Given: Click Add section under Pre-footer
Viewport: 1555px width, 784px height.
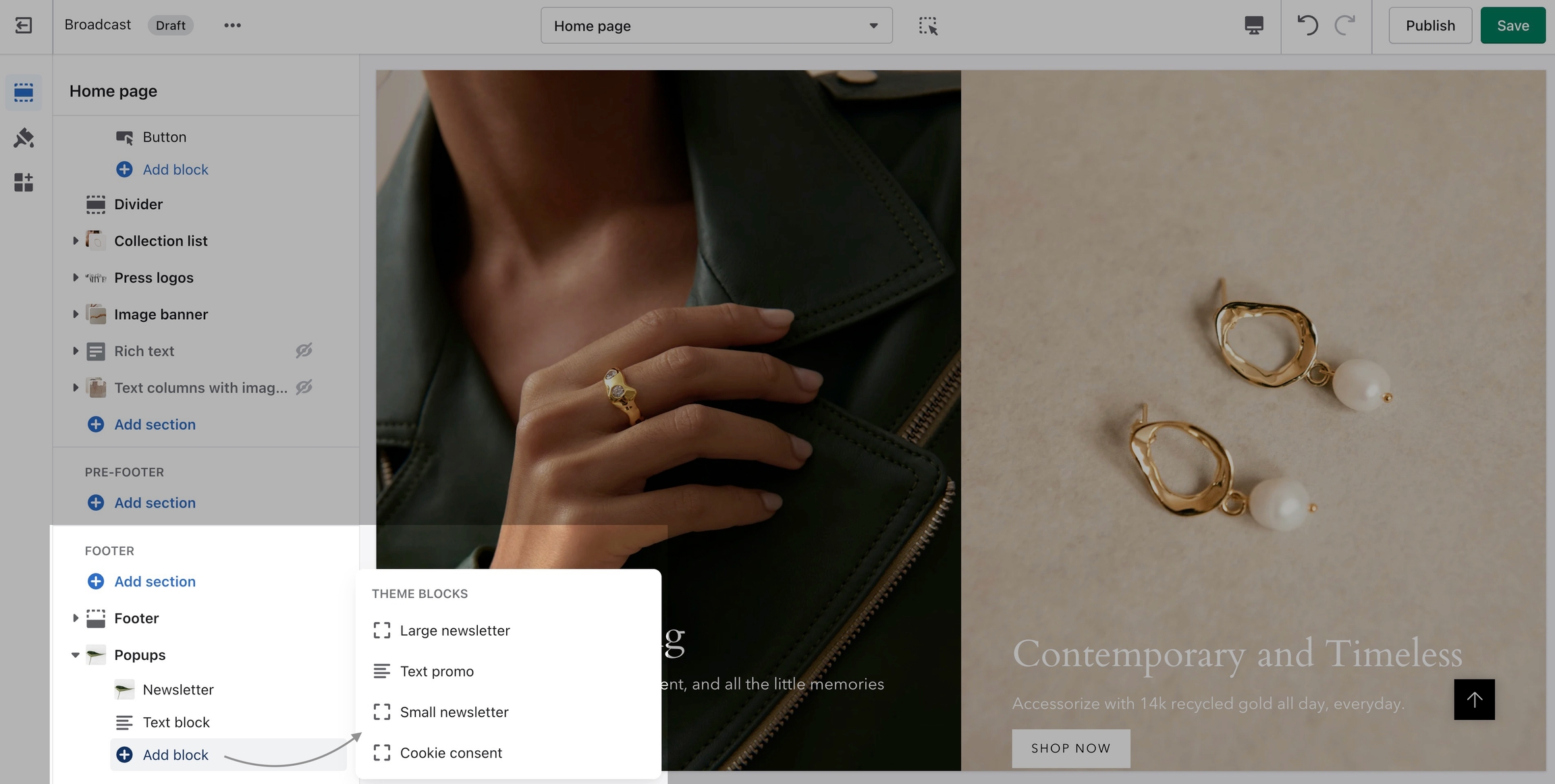Looking at the screenshot, I should (x=154, y=503).
